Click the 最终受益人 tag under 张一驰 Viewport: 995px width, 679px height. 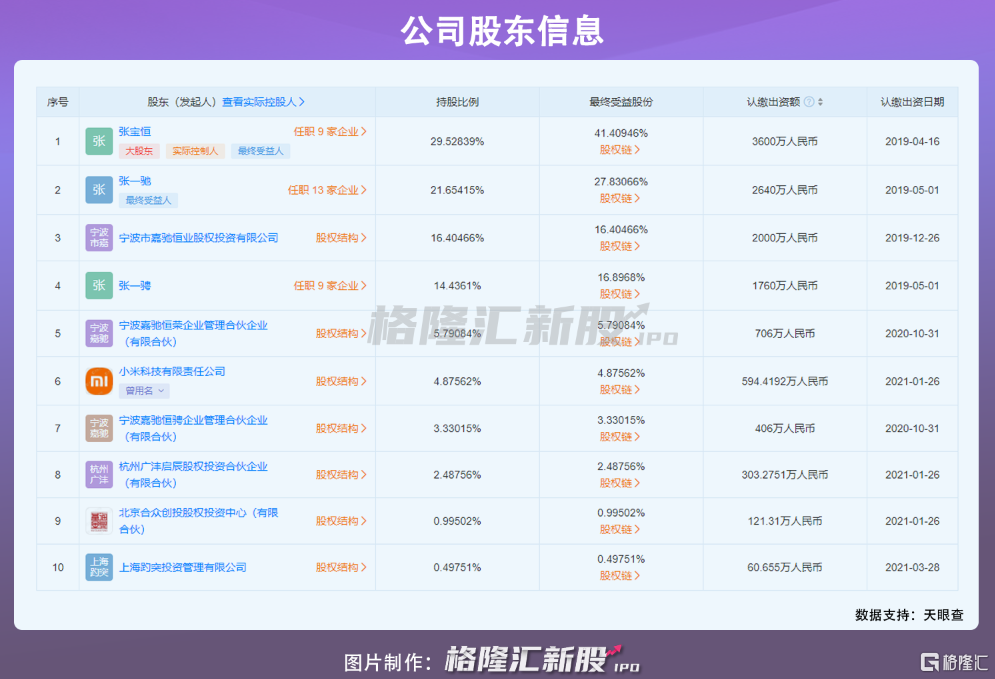[x=147, y=200]
